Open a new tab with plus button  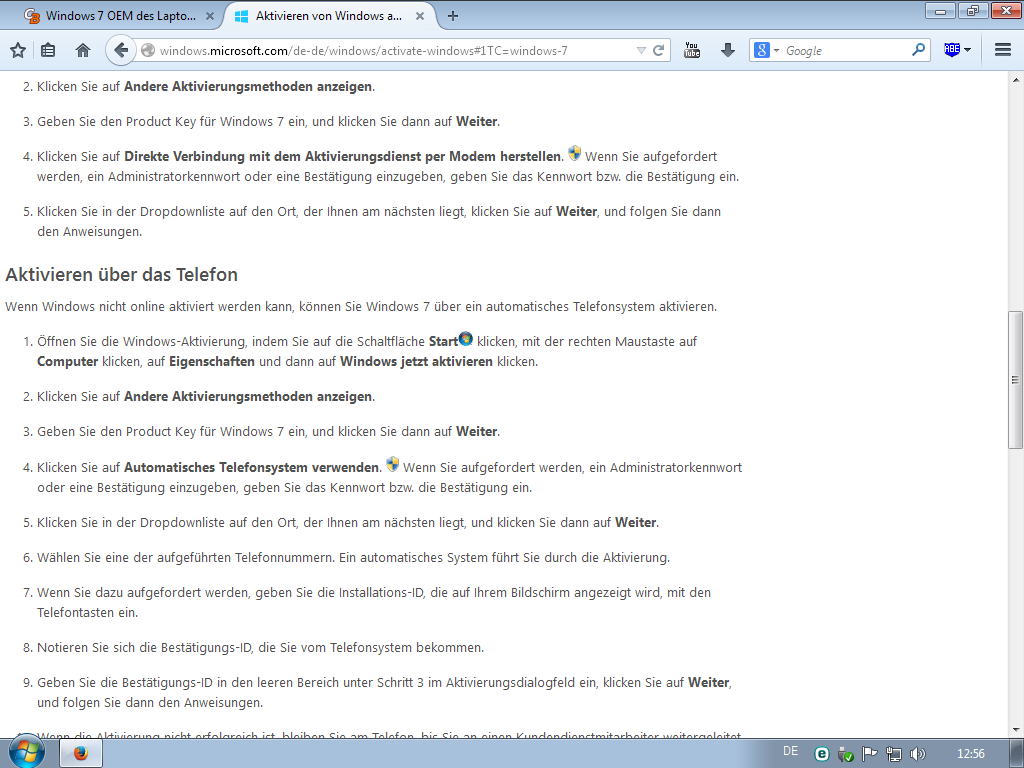453,16
